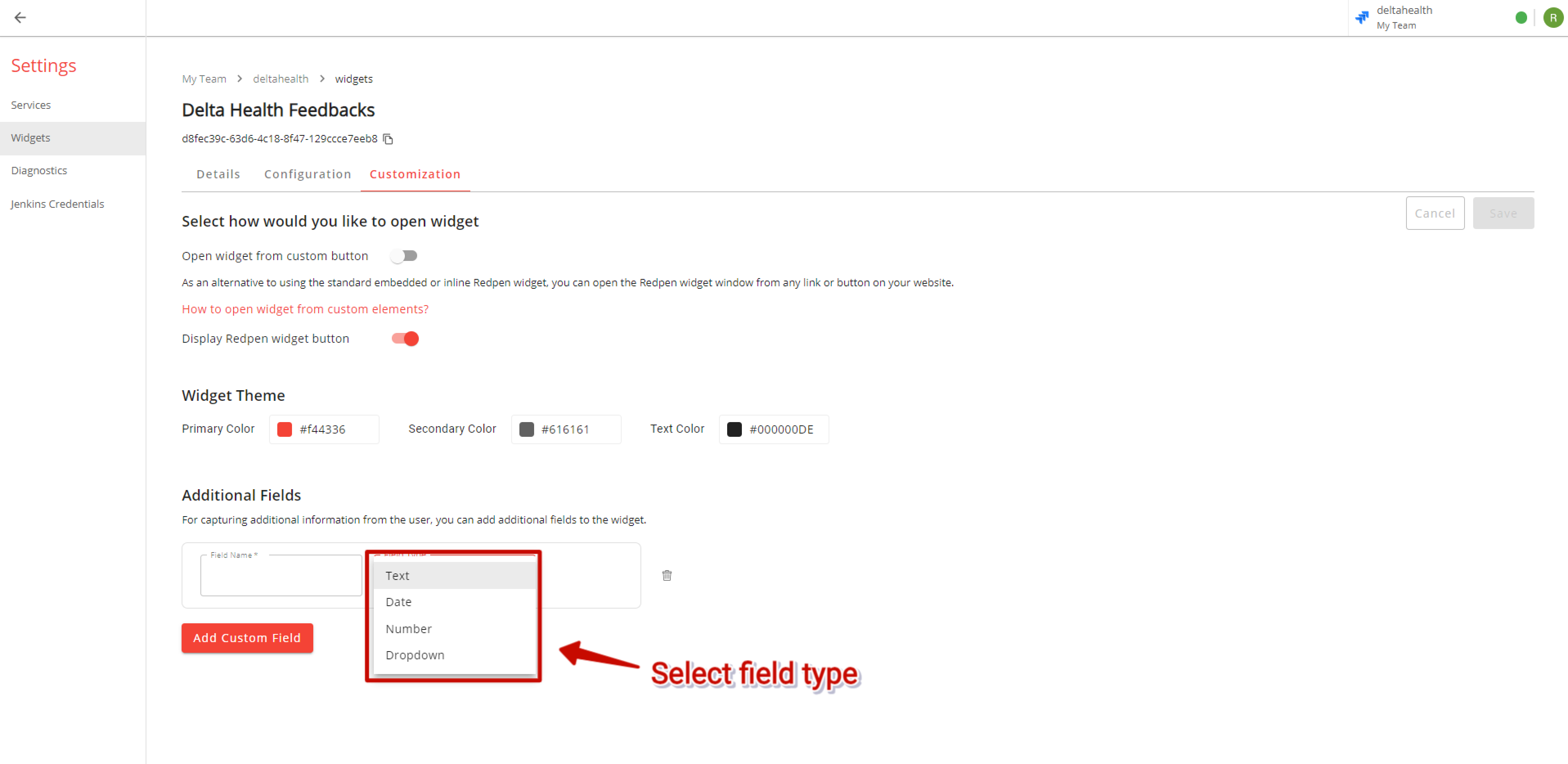The image size is (1568, 764).
Task: Open How to open widget from custom elements link
Action: (x=305, y=309)
